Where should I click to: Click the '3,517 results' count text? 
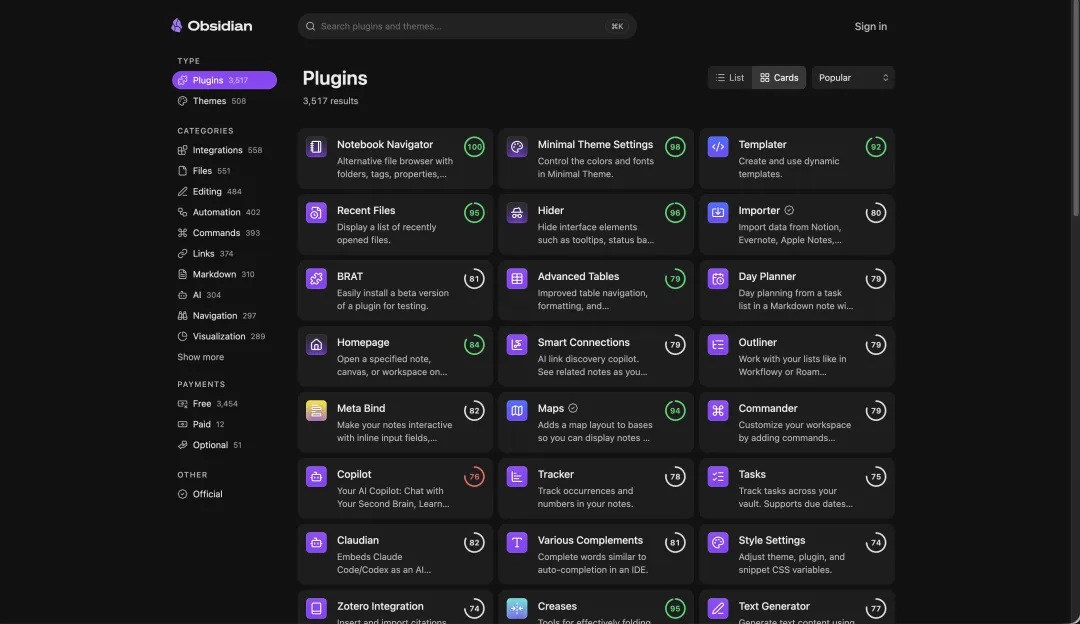(331, 101)
